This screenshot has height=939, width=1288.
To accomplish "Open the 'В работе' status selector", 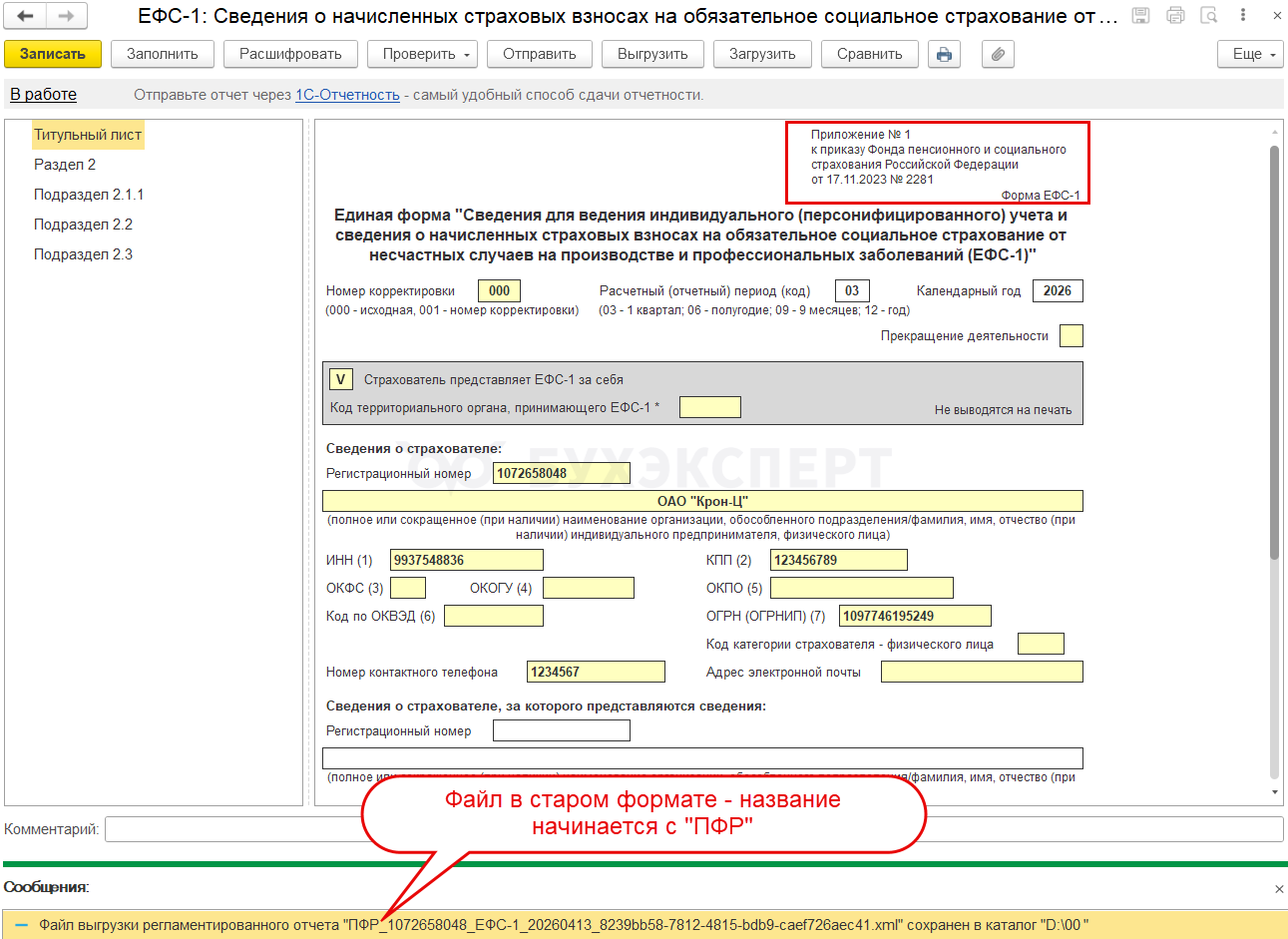I will [x=44, y=95].
